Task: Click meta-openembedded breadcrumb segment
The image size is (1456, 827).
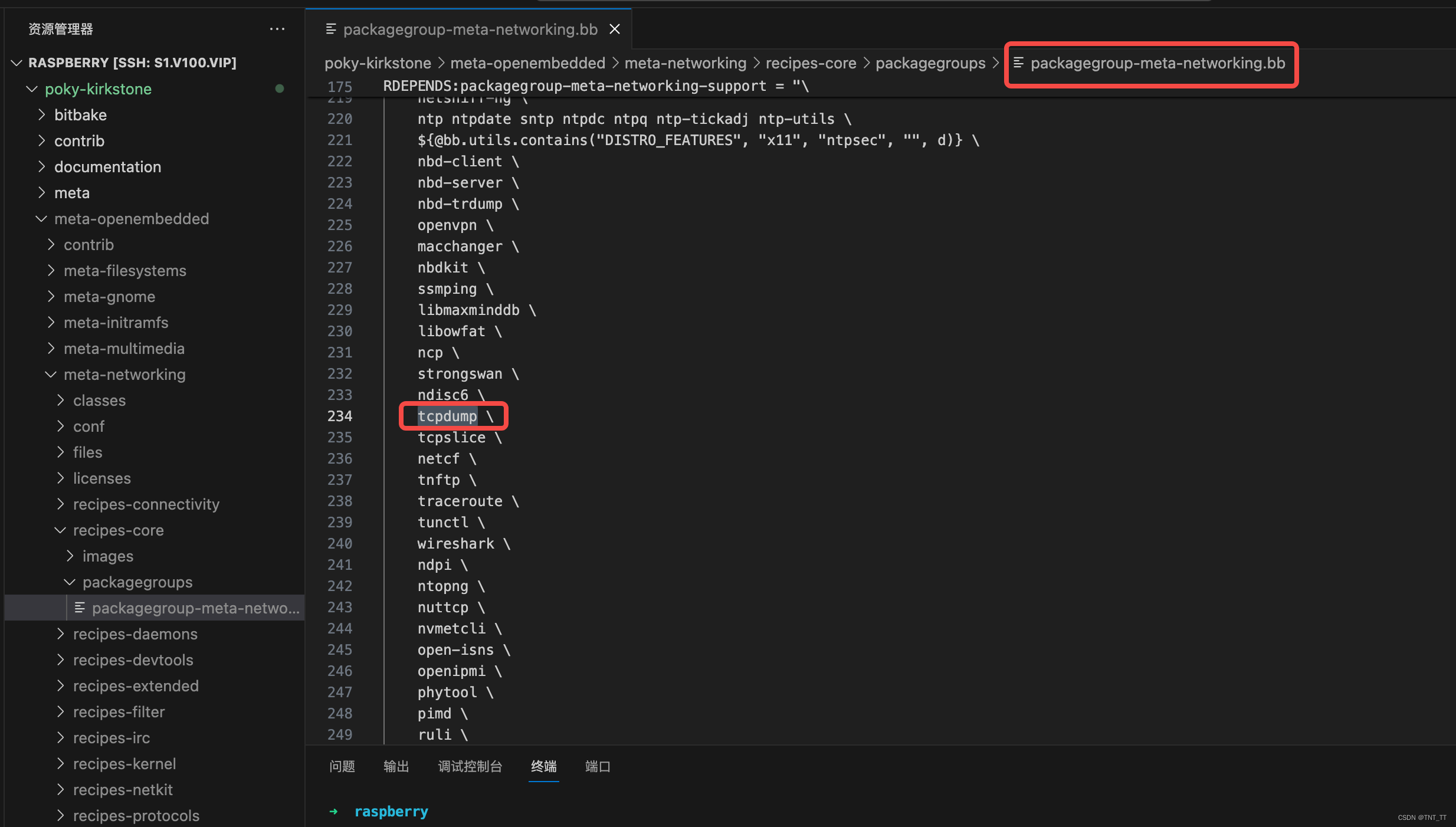Action: [527, 63]
